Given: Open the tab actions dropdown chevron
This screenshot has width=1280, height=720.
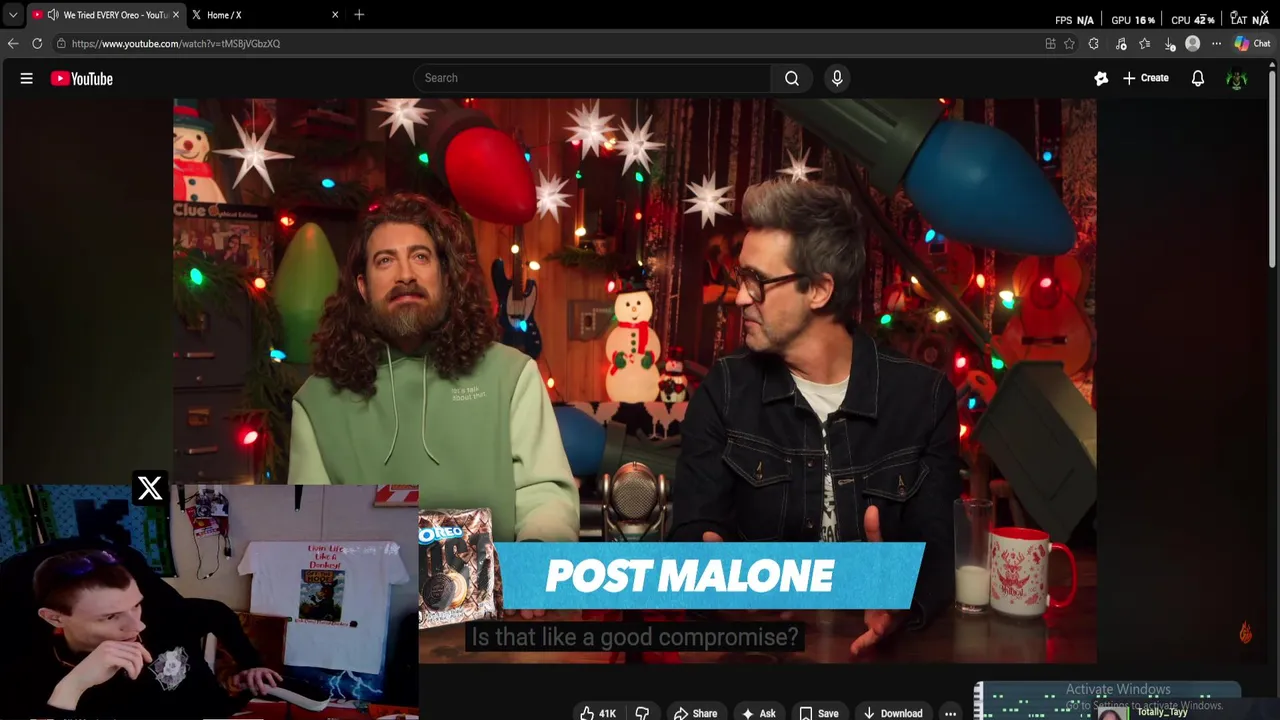Looking at the screenshot, I should tap(12, 15).
